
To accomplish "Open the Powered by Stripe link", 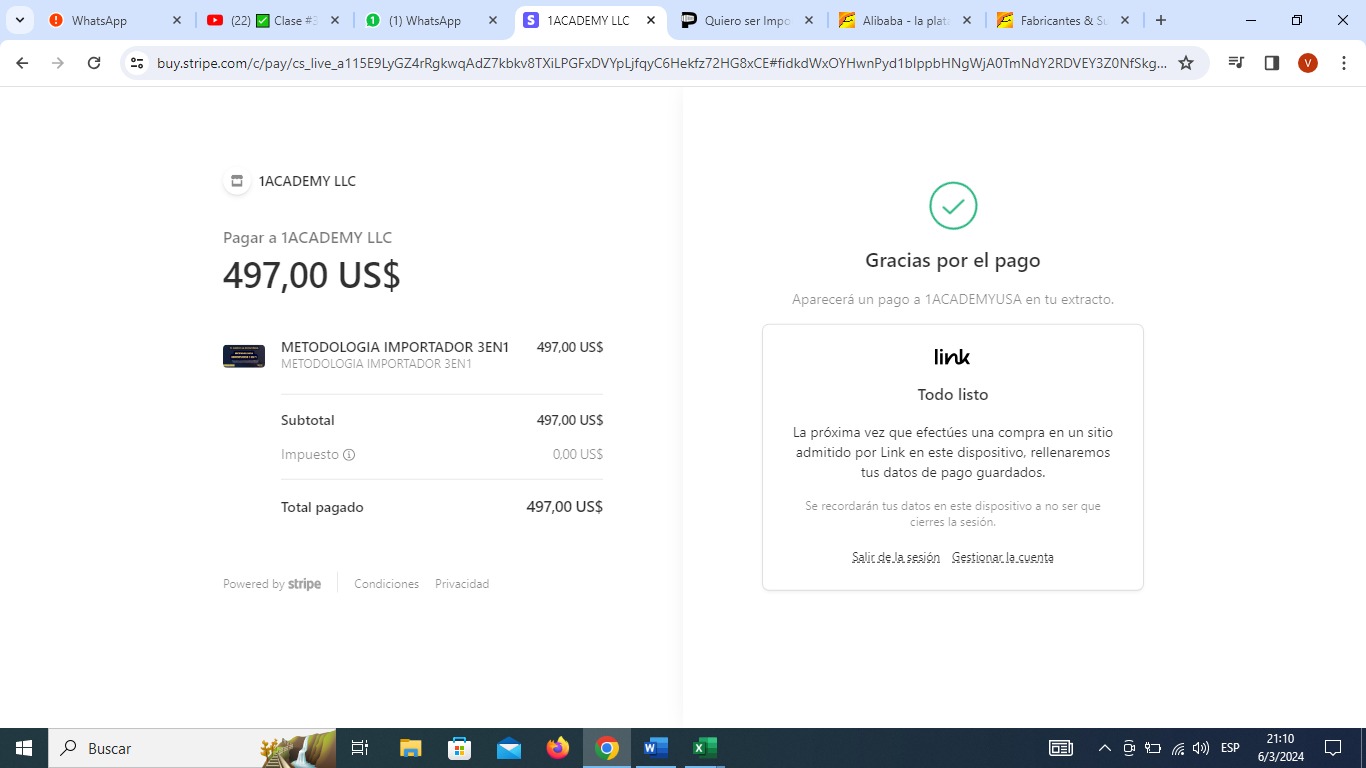I will [272, 584].
